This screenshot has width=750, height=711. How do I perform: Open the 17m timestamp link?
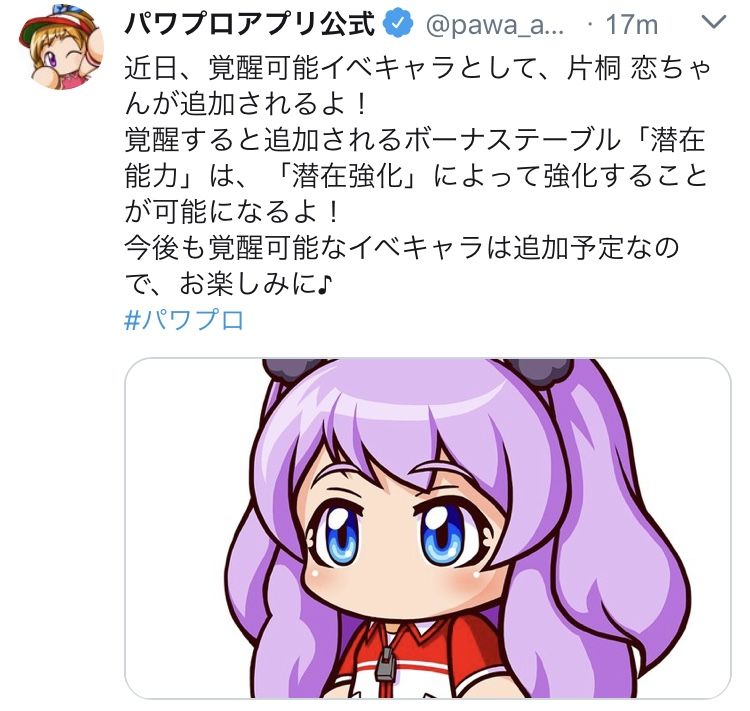coord(631,25)
